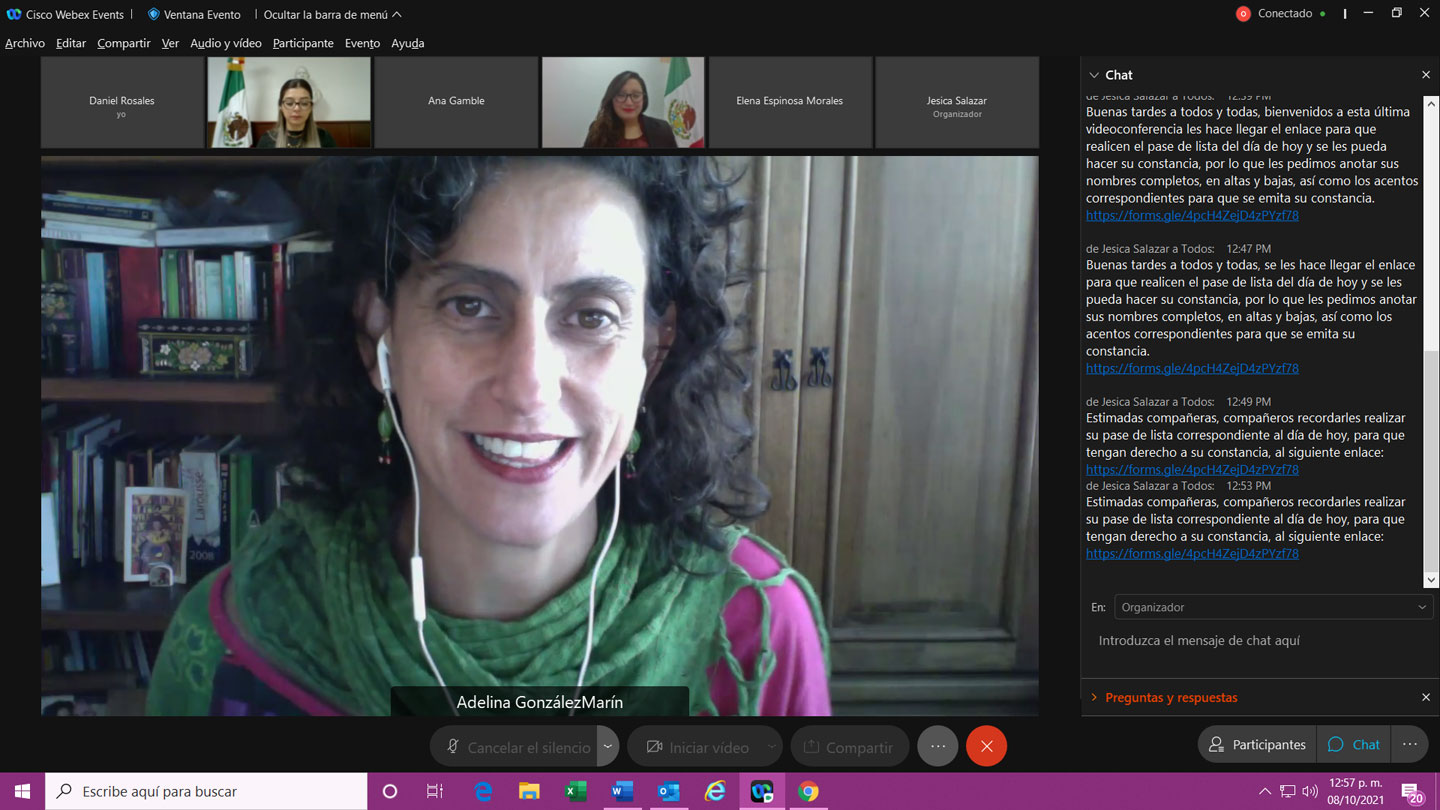Open forms link in 12:49 PM message
The image size is (1440, 810).
[1192, 469]
